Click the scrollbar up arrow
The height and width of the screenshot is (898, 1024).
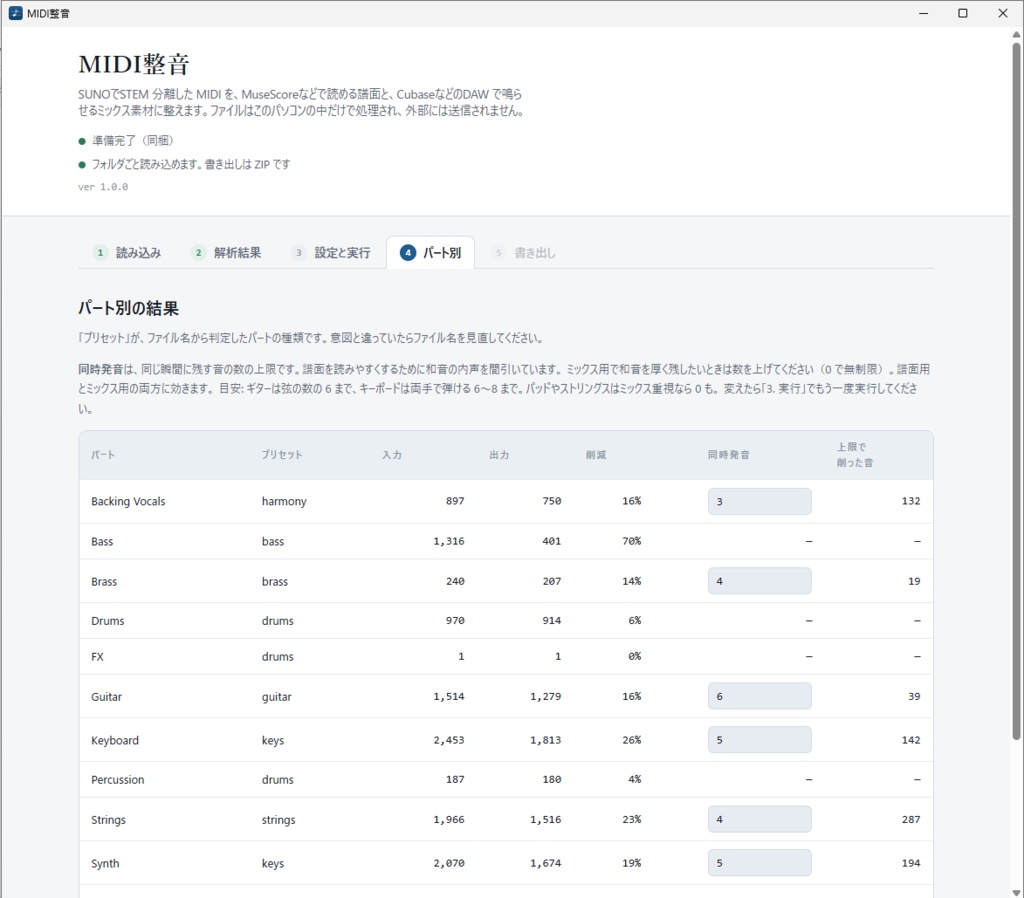tap(1017, 35)
